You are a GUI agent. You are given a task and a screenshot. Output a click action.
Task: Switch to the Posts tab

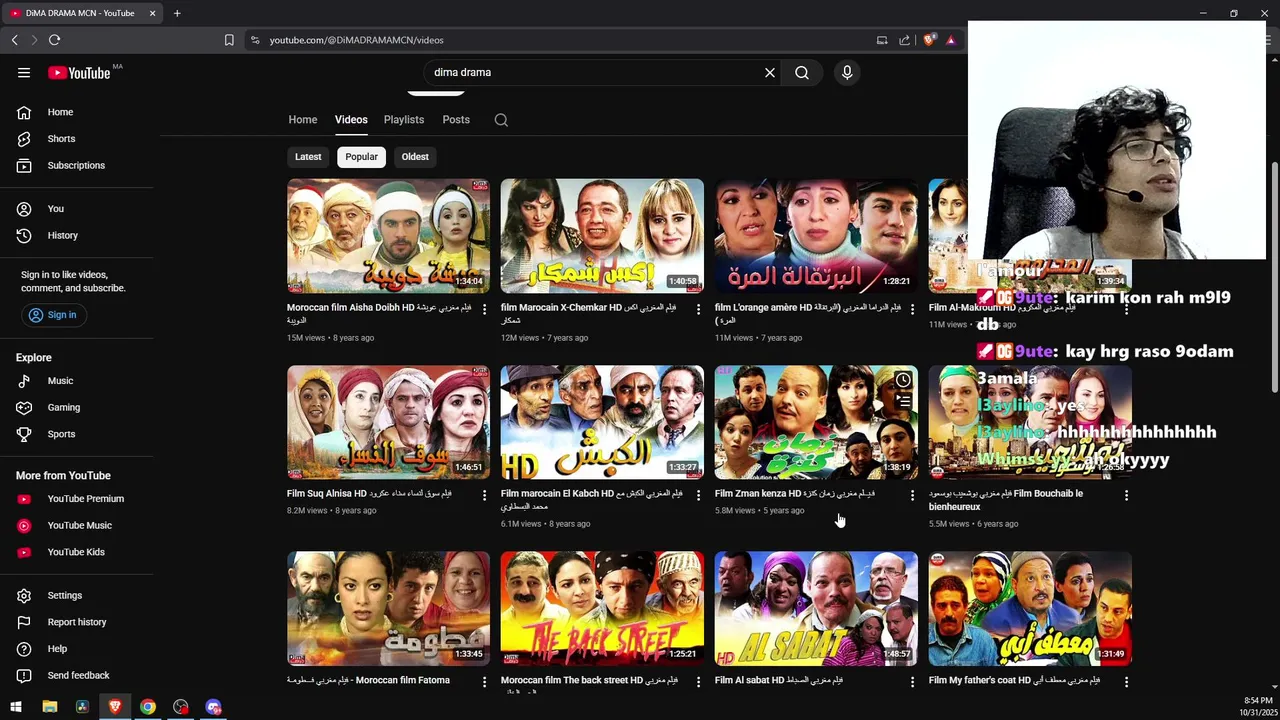(x=456, y=120)
